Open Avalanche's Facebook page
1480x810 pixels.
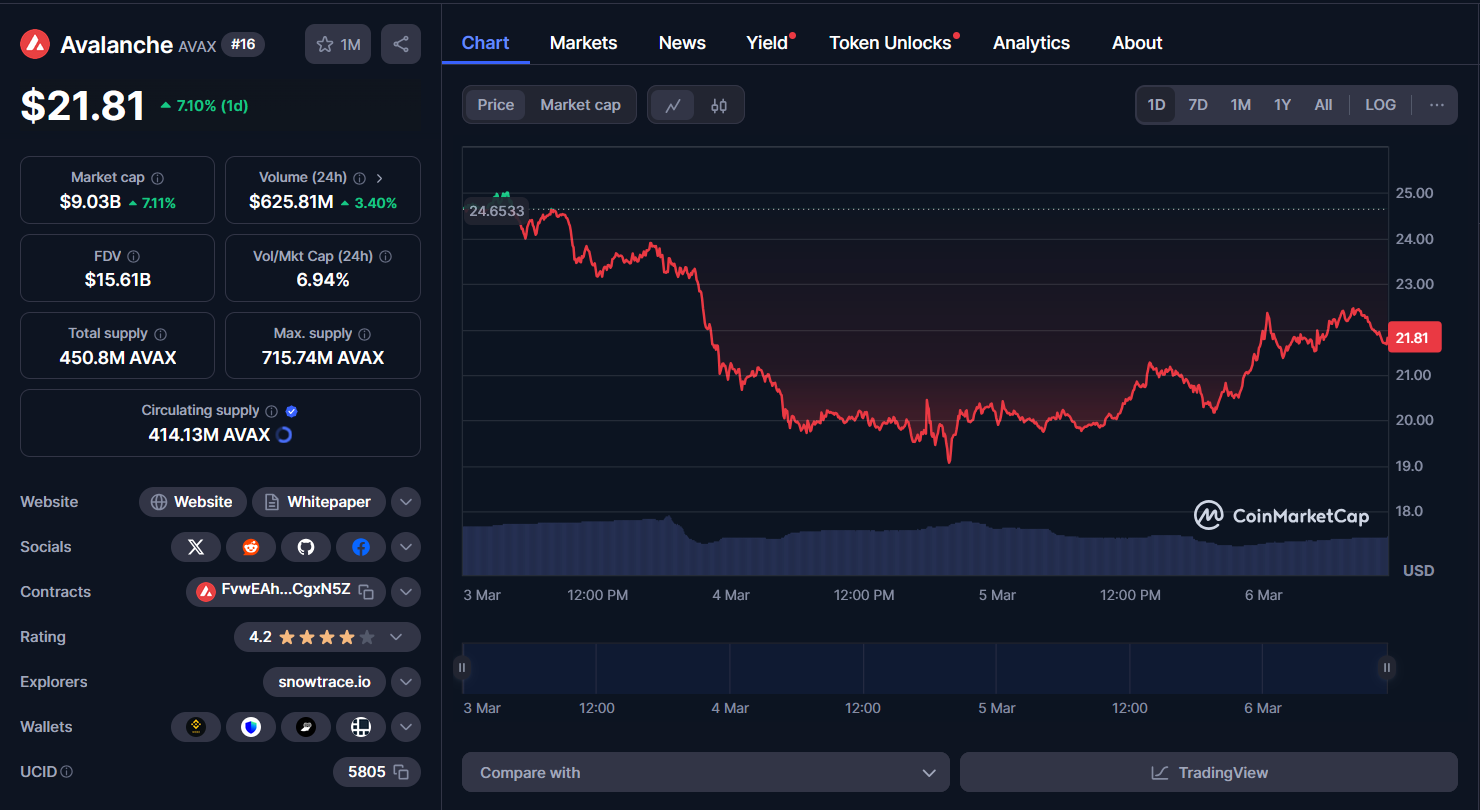360,547
